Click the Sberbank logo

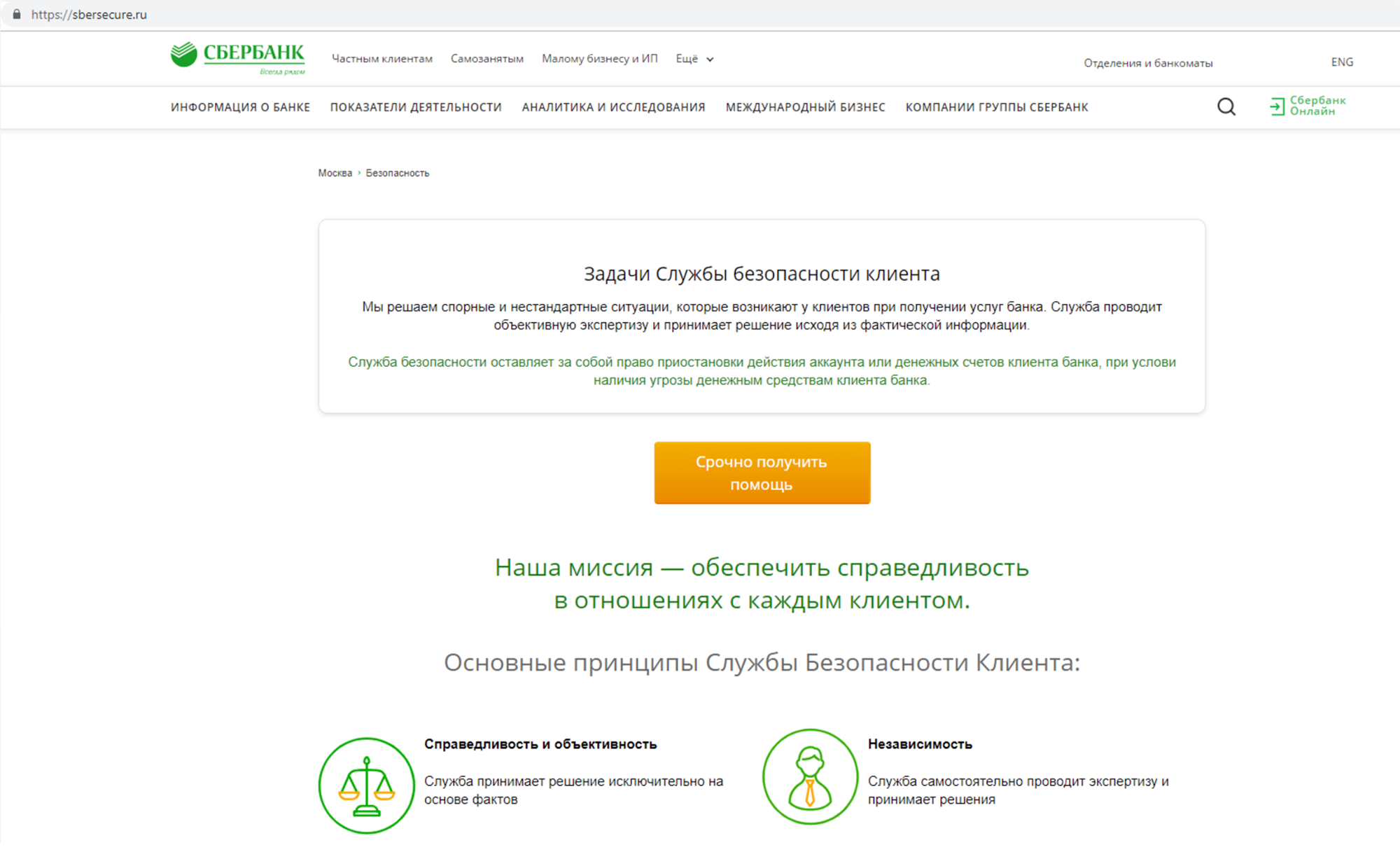tap(238, 58)
